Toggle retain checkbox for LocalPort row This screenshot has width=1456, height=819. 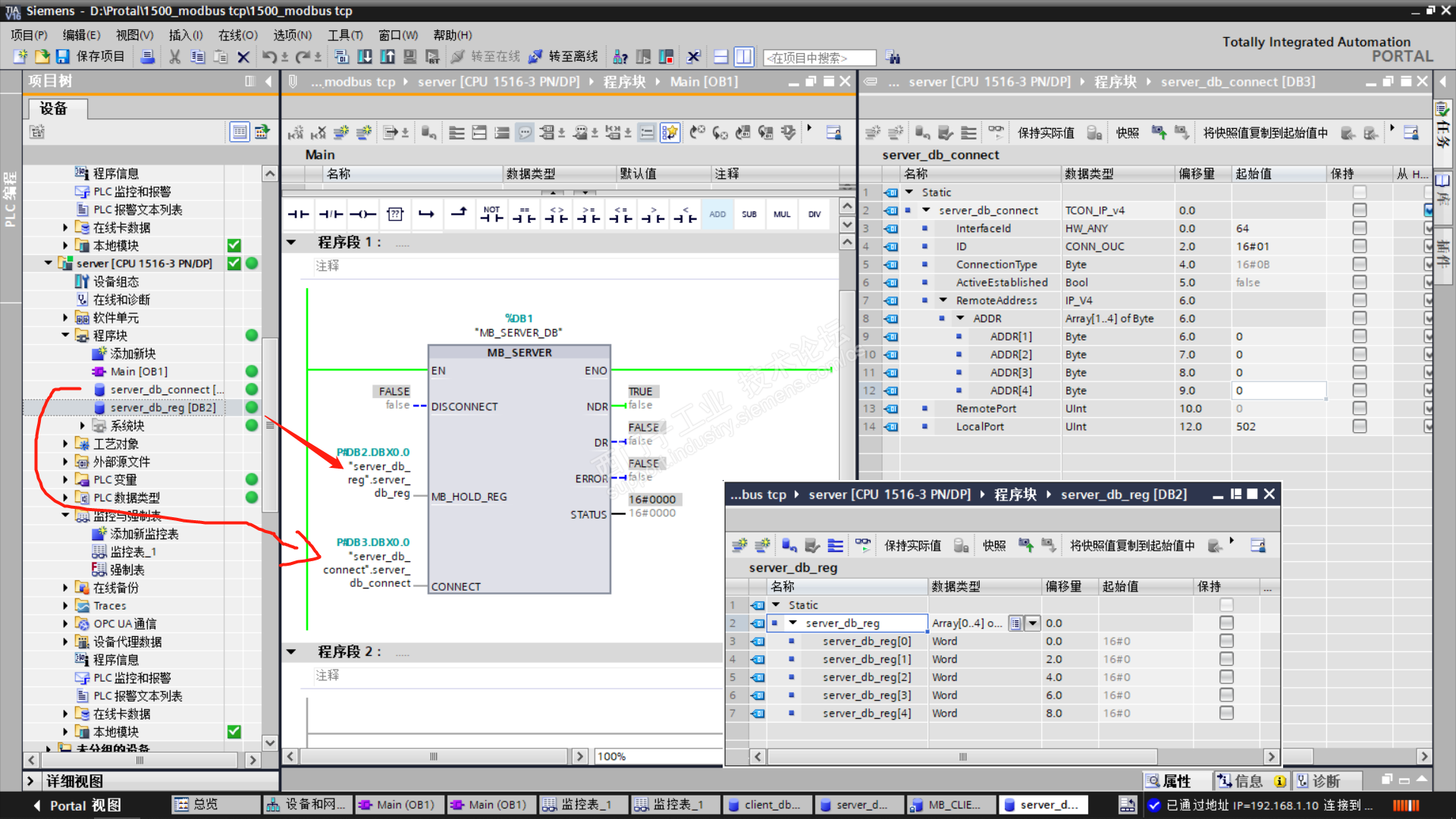click(1359, 426)
